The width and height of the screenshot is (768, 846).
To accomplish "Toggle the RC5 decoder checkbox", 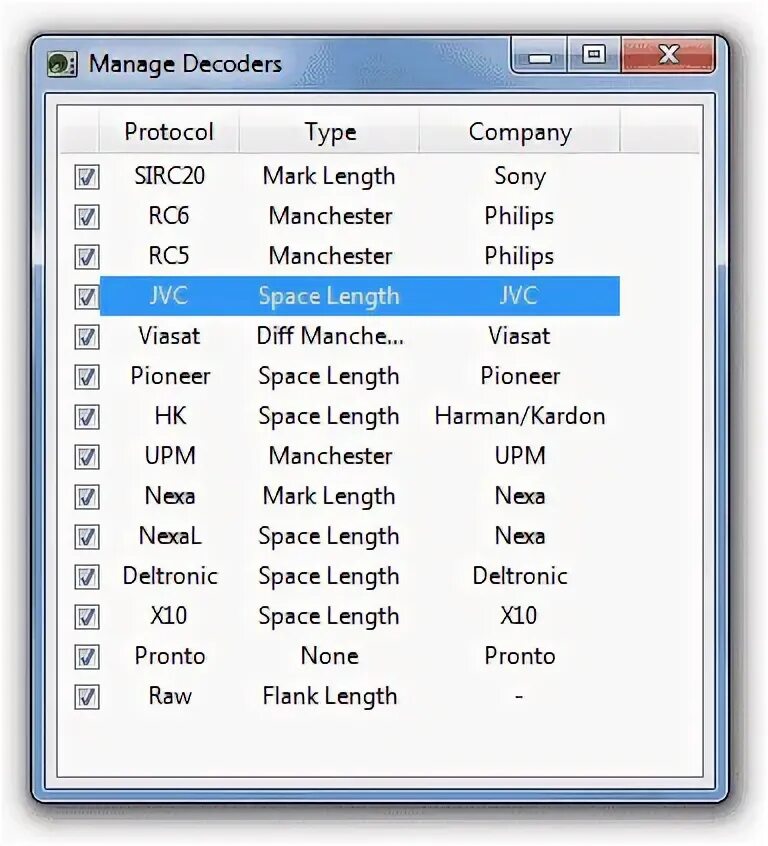I will click(x=86, y=257).
